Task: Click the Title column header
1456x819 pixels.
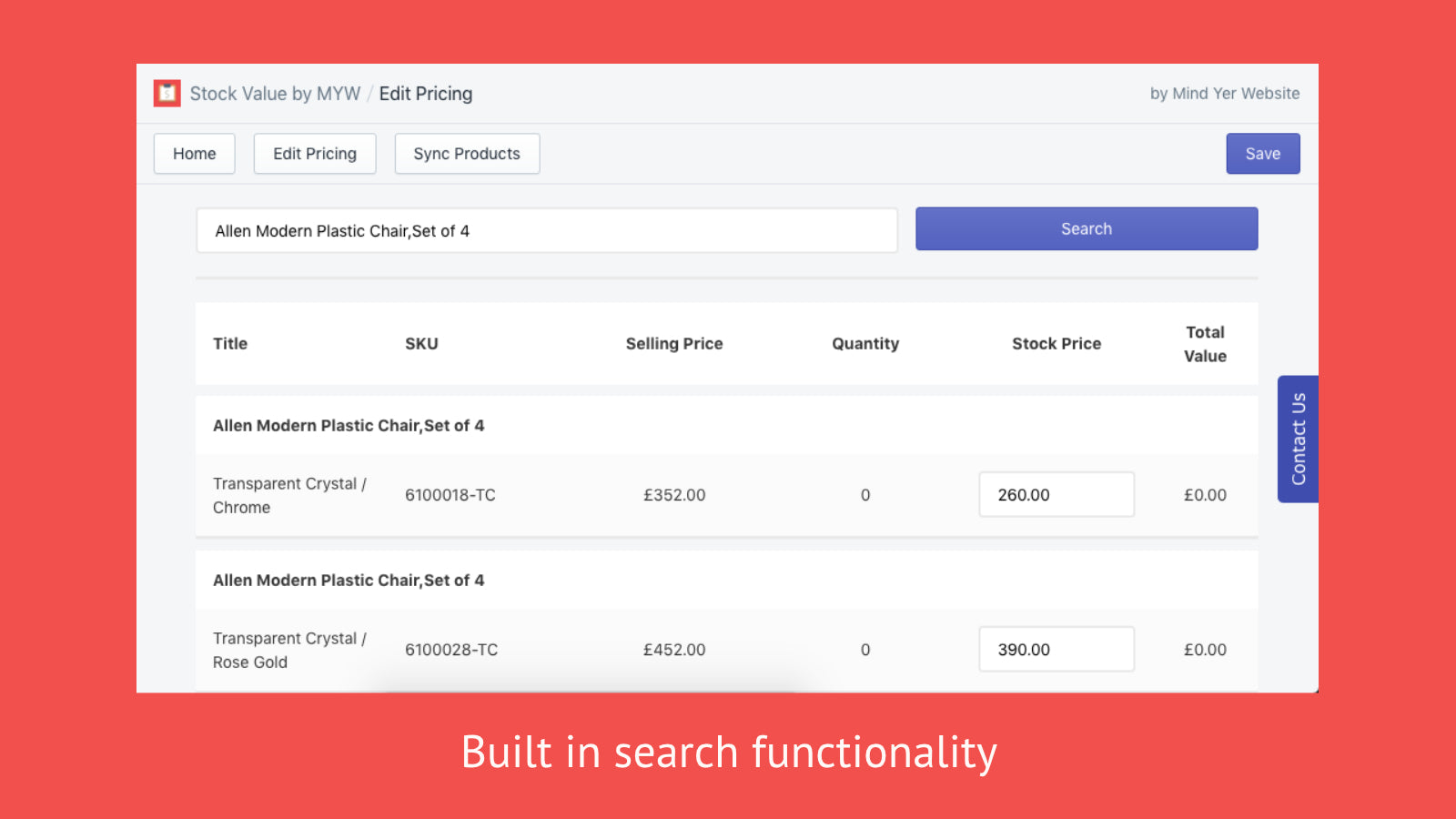Action: (x=230, y=344)
